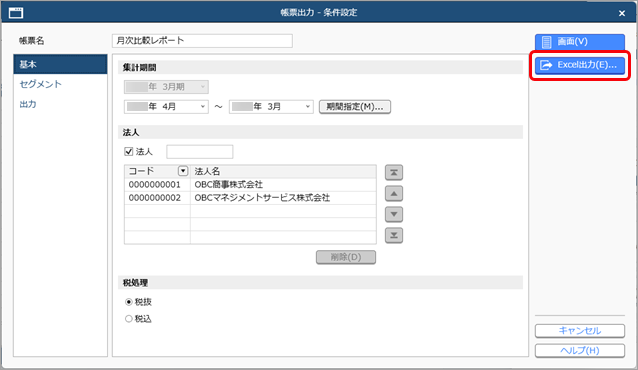Image resolution: width=638 pixels, height=370 pixels.
Task: Click the 法人 code input field
Action: pyautogui.click(x=200, y=152)
